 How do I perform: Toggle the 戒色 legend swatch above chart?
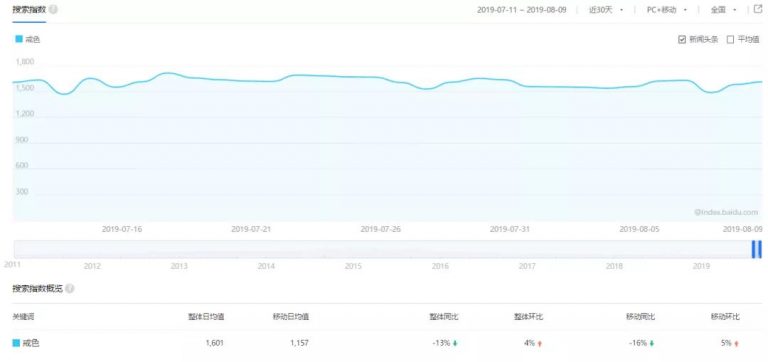(x=19, y=39)
